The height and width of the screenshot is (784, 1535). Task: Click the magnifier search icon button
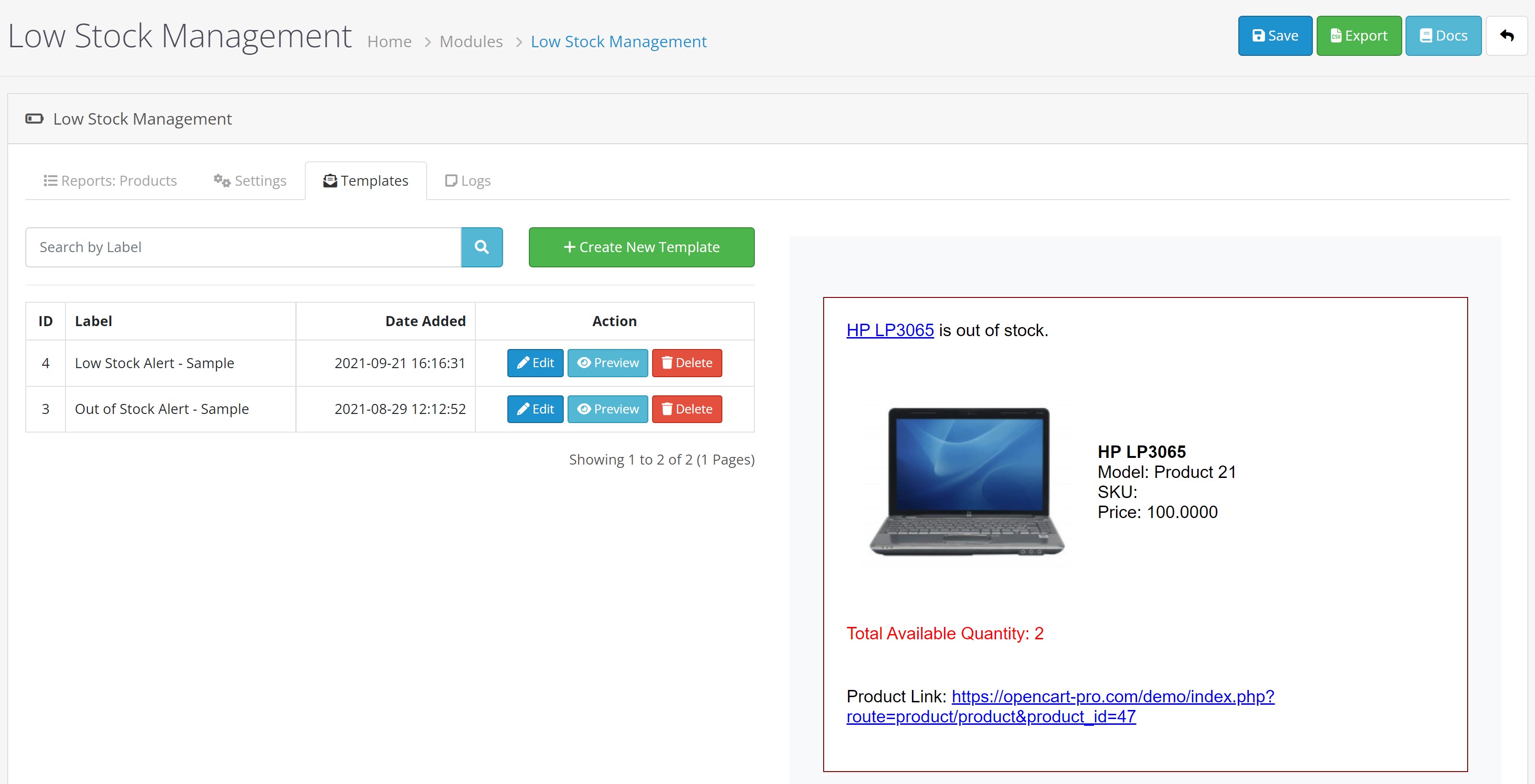(482, 247)
